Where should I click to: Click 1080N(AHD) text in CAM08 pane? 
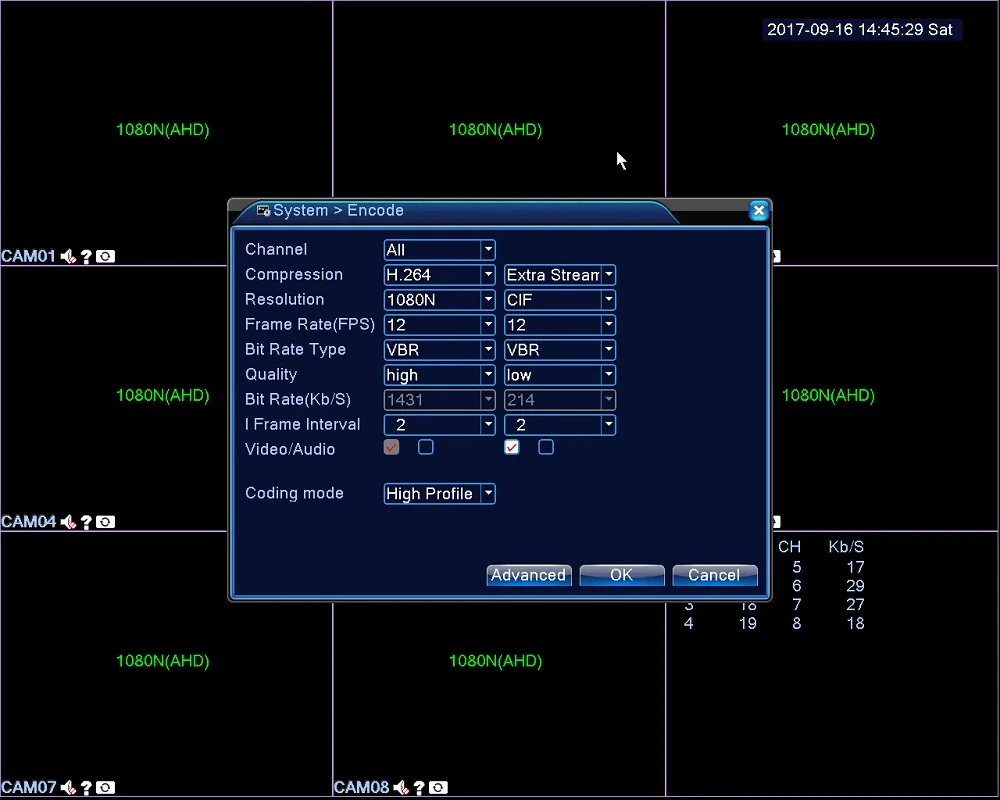[496, 660]
